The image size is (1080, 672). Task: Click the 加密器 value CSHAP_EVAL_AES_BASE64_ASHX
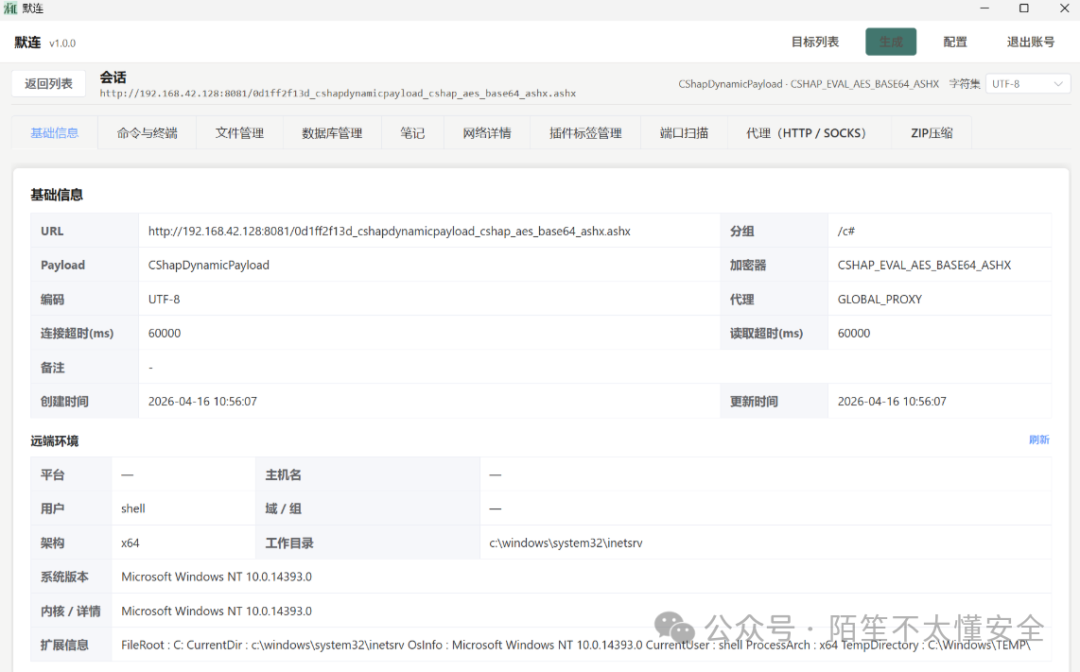(x=924, y=265)
